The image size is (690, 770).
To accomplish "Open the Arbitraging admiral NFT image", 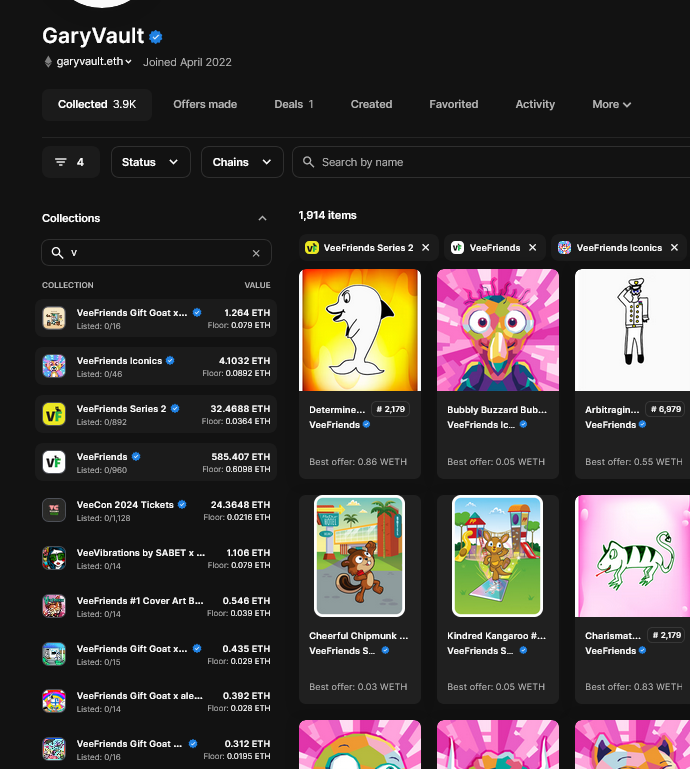I will (633, 330).
